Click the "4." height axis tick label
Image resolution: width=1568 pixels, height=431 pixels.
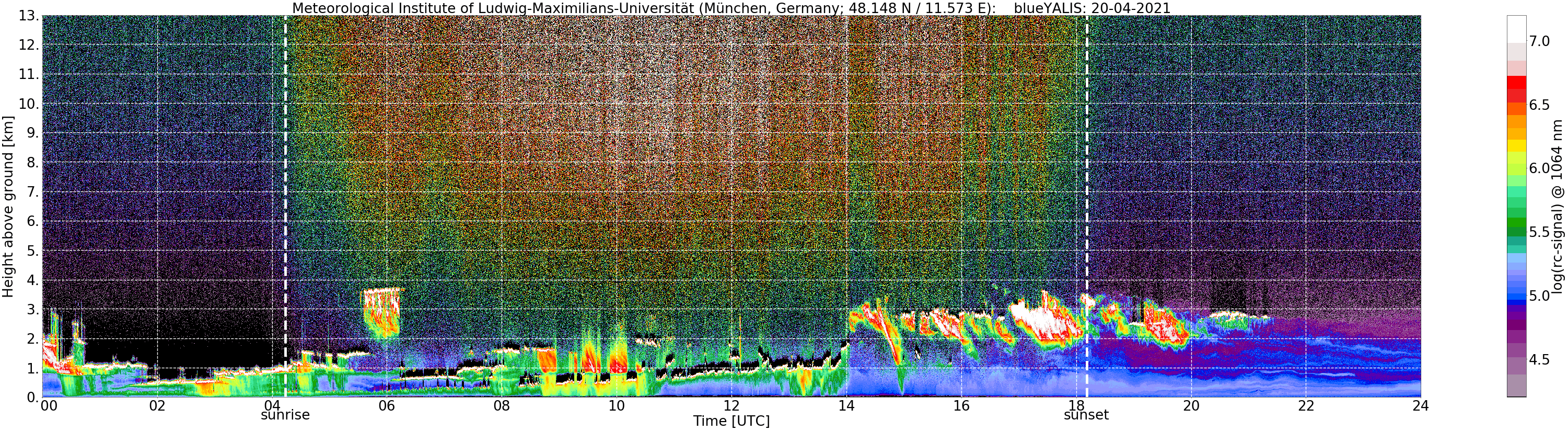[x=32, y=280]
